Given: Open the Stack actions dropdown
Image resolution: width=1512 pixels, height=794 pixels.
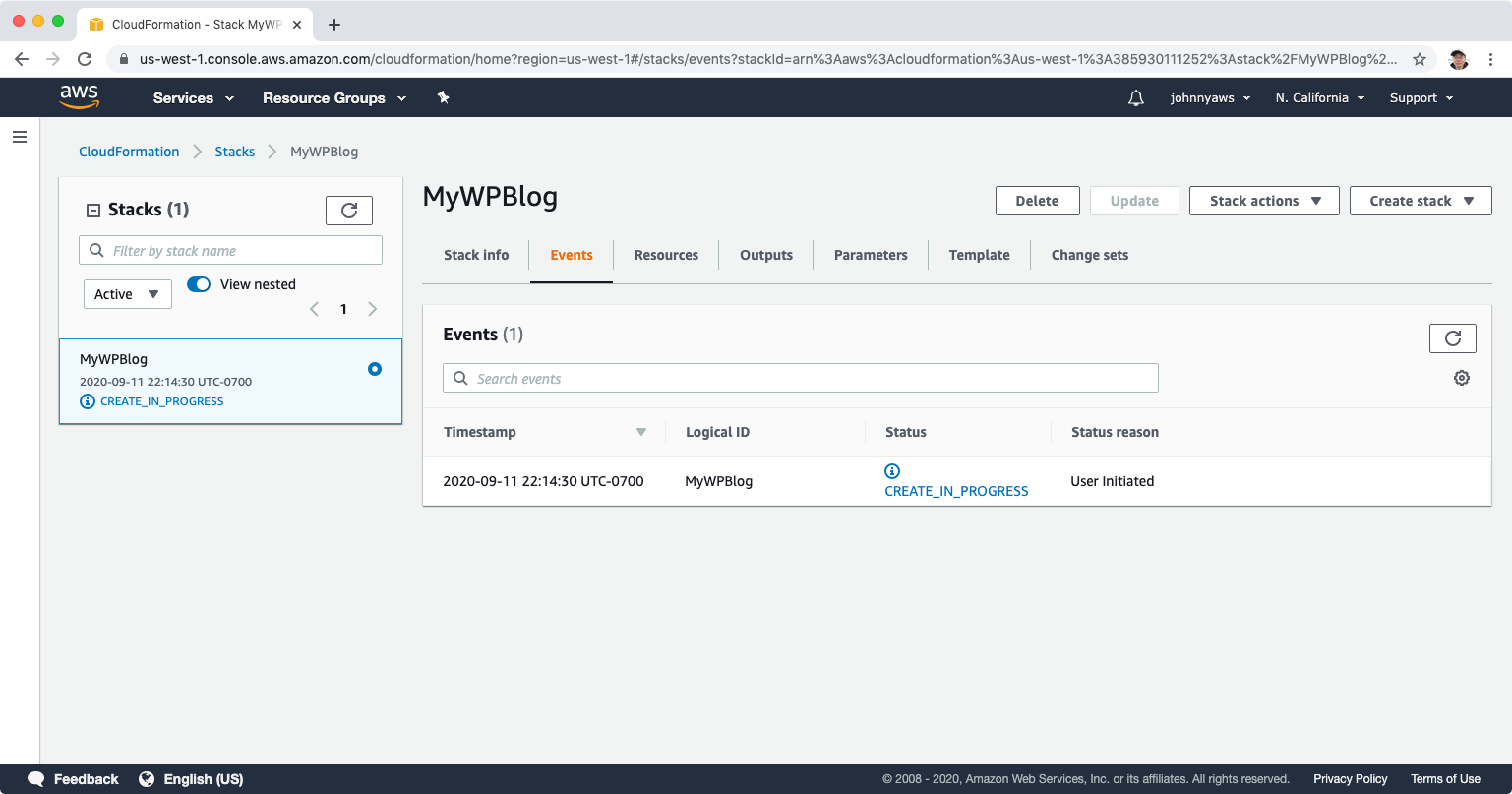Looking at the screenshot, I should (1264, 201).
